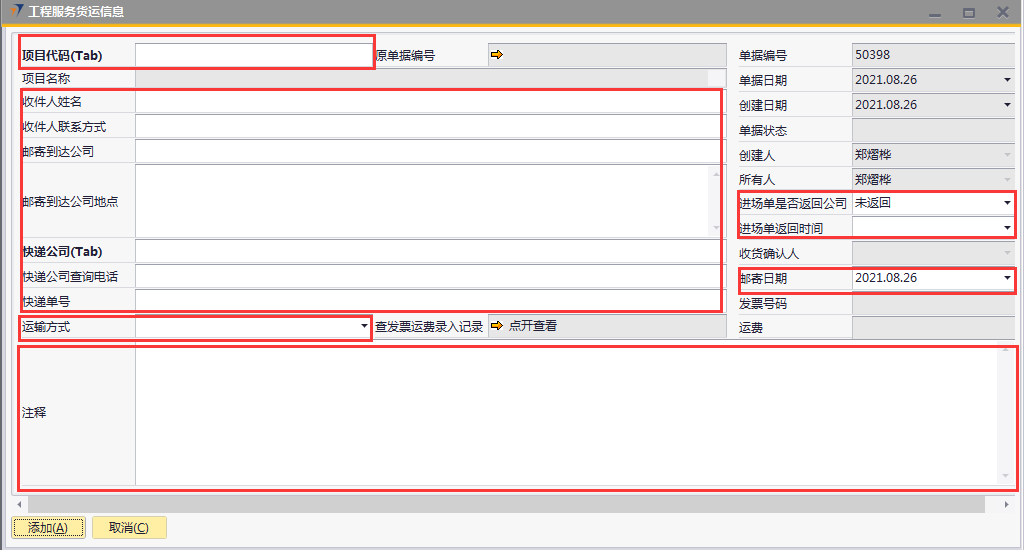1024x550 pixels.
Task: Click the 注释 notes text area
Action: pos(565,415)
